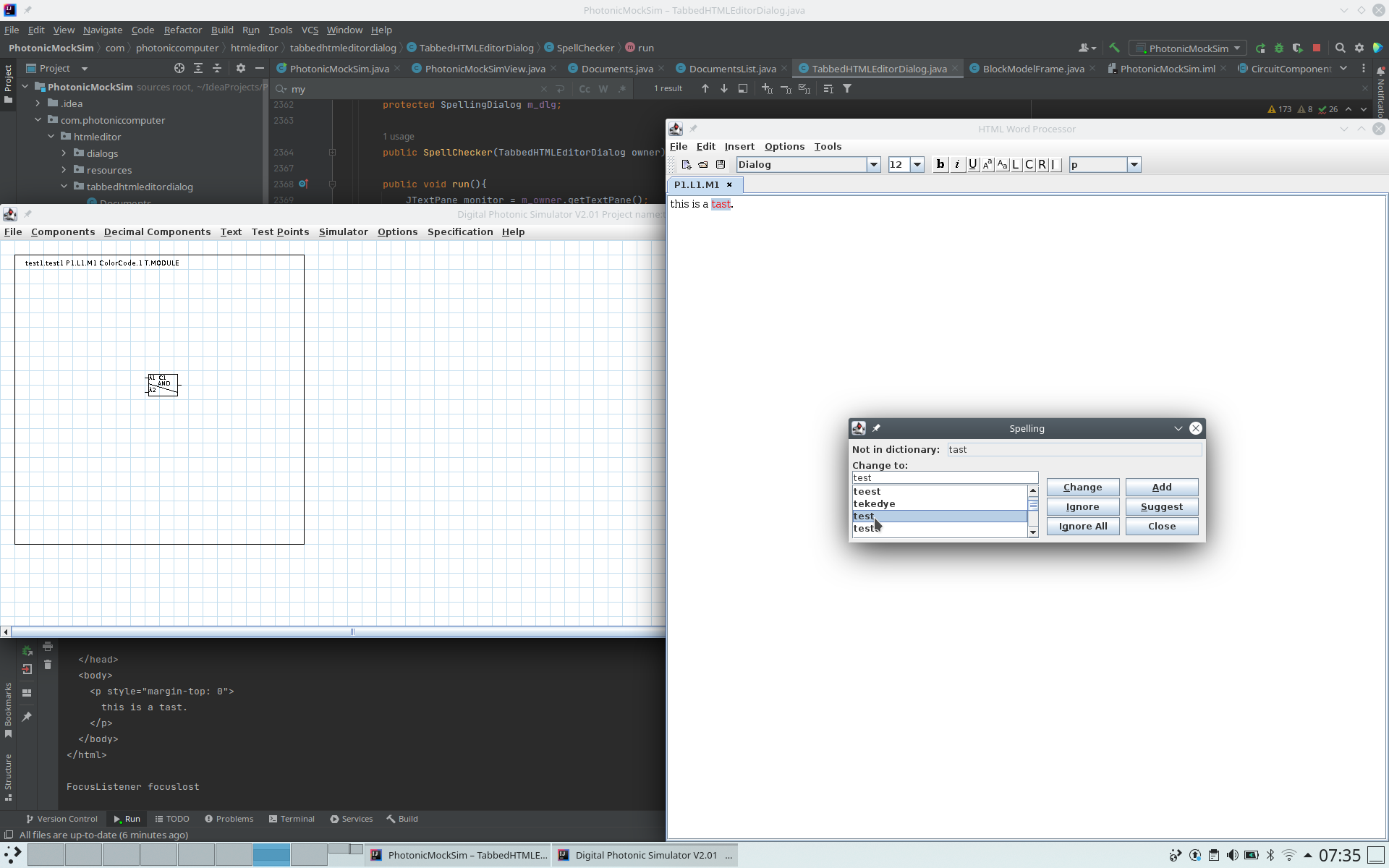Click the Change button in Spelling dialog

[x=1083, y=488]
